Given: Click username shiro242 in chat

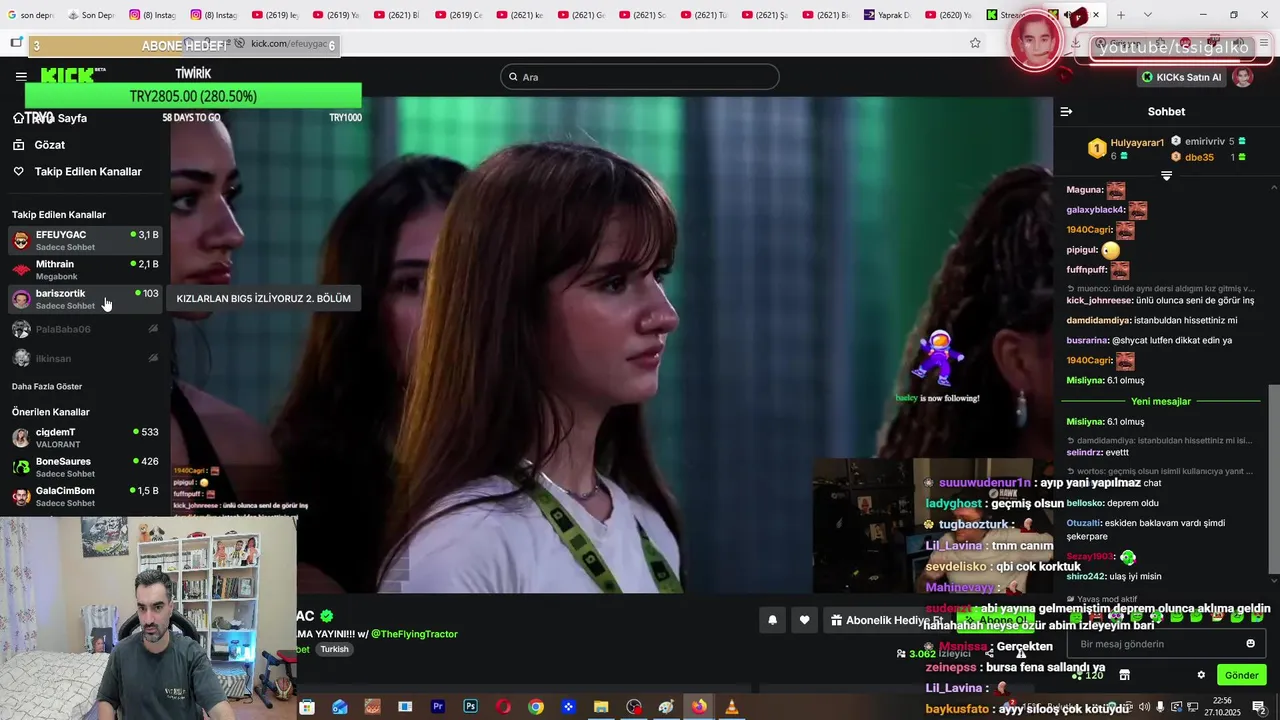Looking at the screenshot, I should click(1085, 576).
